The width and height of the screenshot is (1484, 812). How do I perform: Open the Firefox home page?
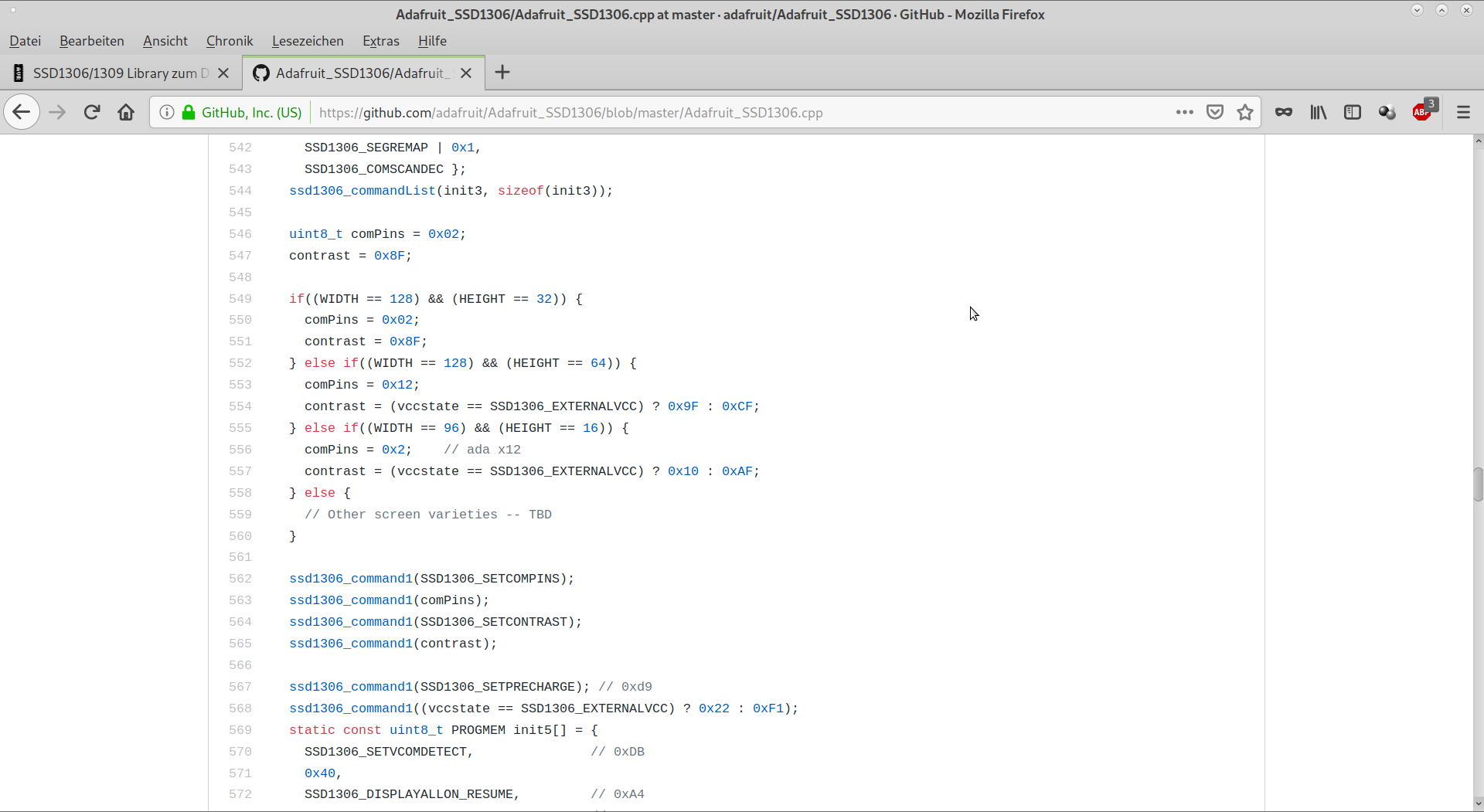[126, 112]
